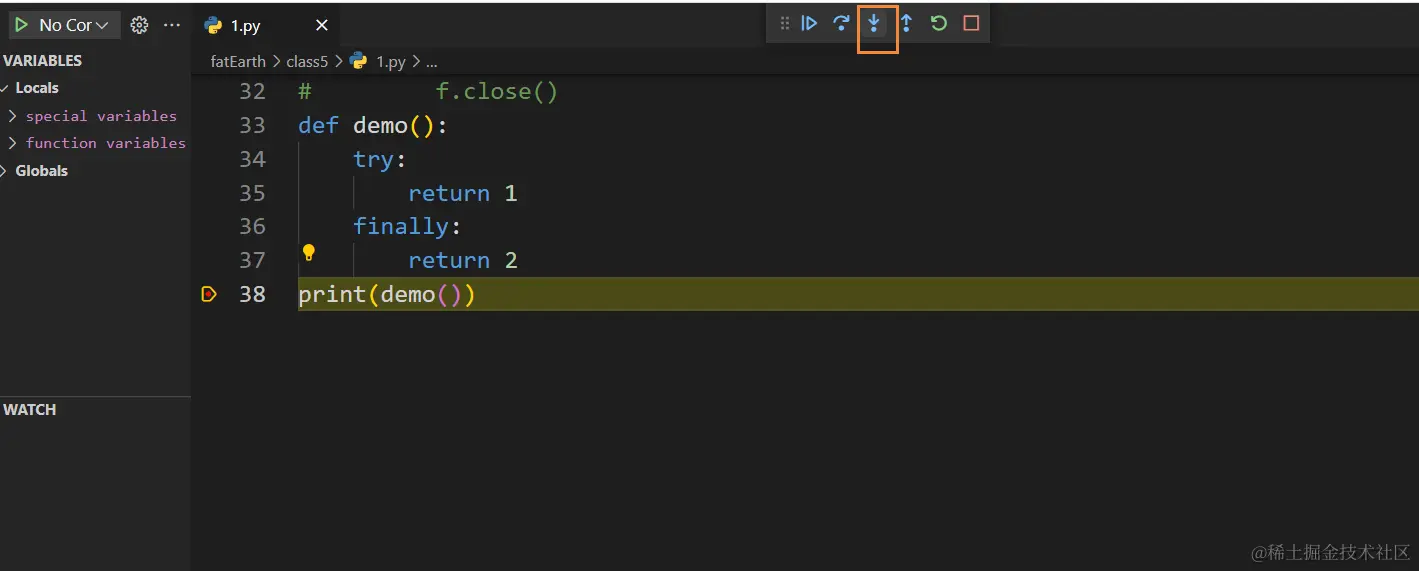Open the debug configuration dropdown 'No Cor'

coord(75,25)
